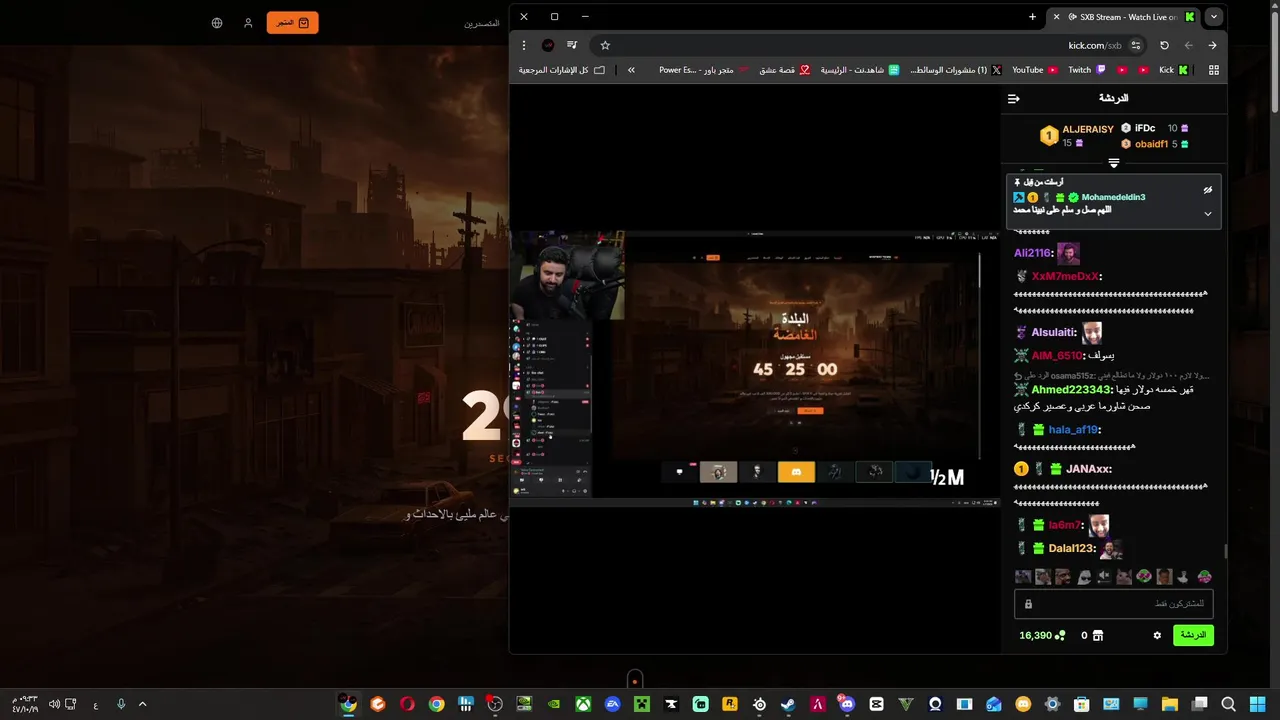Expand the chat leaderboard arrow
Screen dimensions: 1280x720
[x=1113, y=163]
